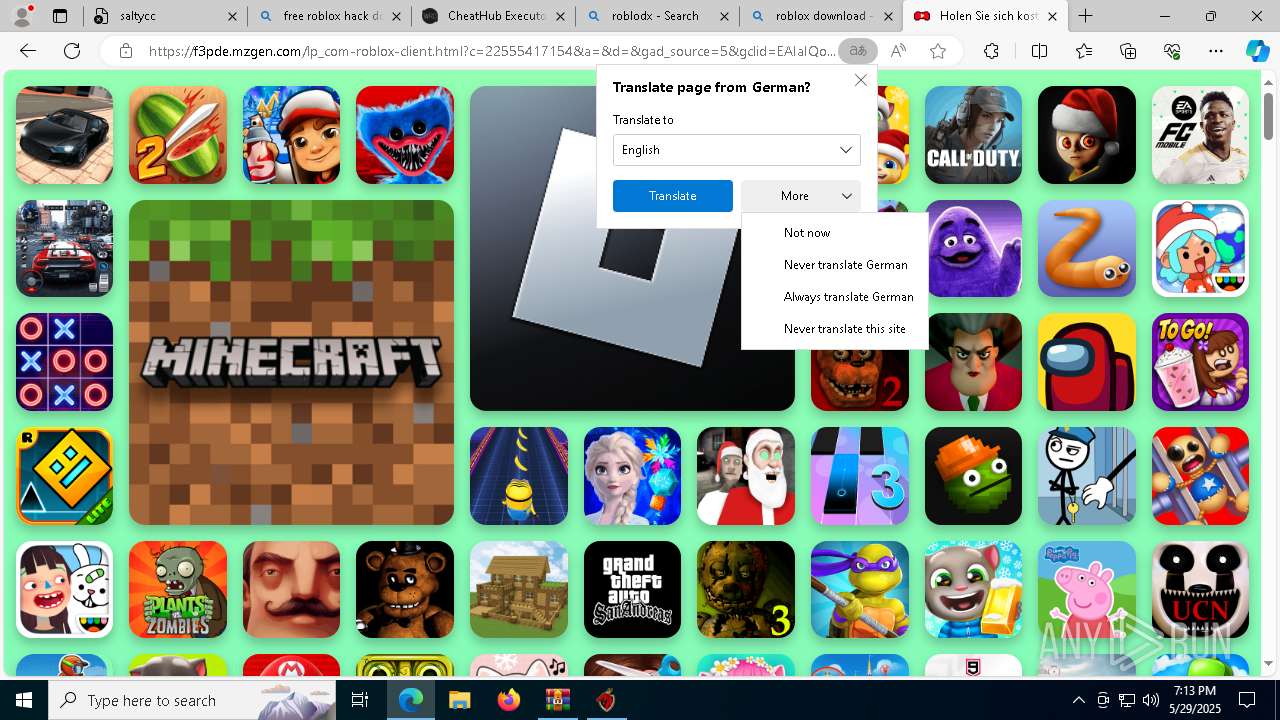1280x720 pixels.
Task: Switch to the saltycc tab
Action: [x=165, y=16]
